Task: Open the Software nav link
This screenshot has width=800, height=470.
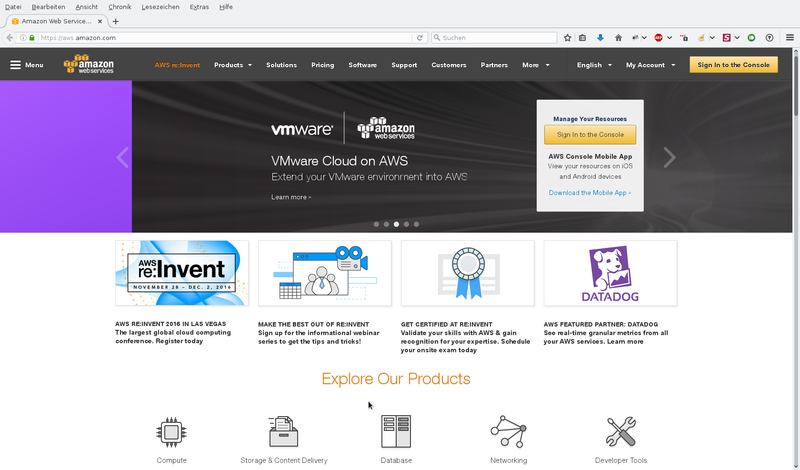Action: pos(363,65)
